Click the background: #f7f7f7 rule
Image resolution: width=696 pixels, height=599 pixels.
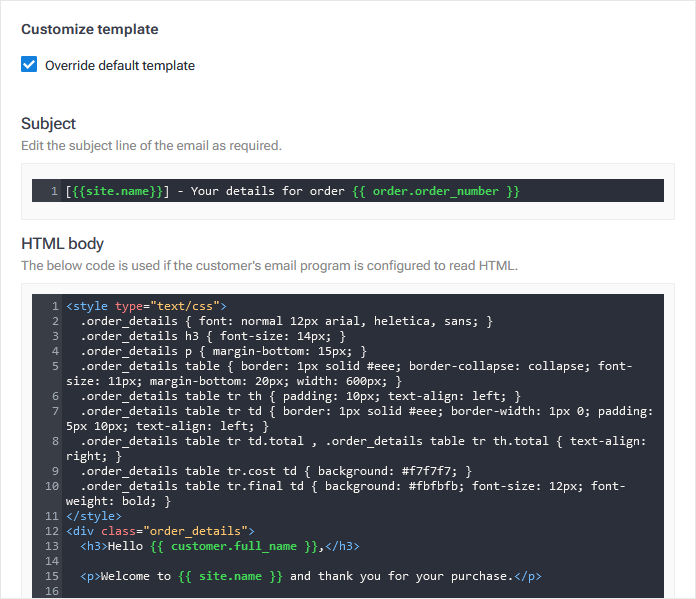click(x=388, y=471)
